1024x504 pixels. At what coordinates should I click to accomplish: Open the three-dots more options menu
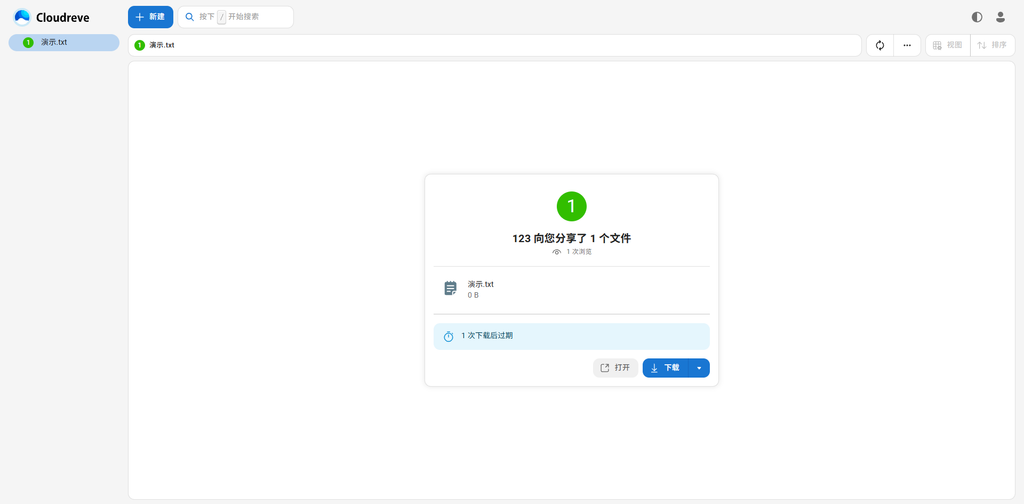(x=907, y=45)
